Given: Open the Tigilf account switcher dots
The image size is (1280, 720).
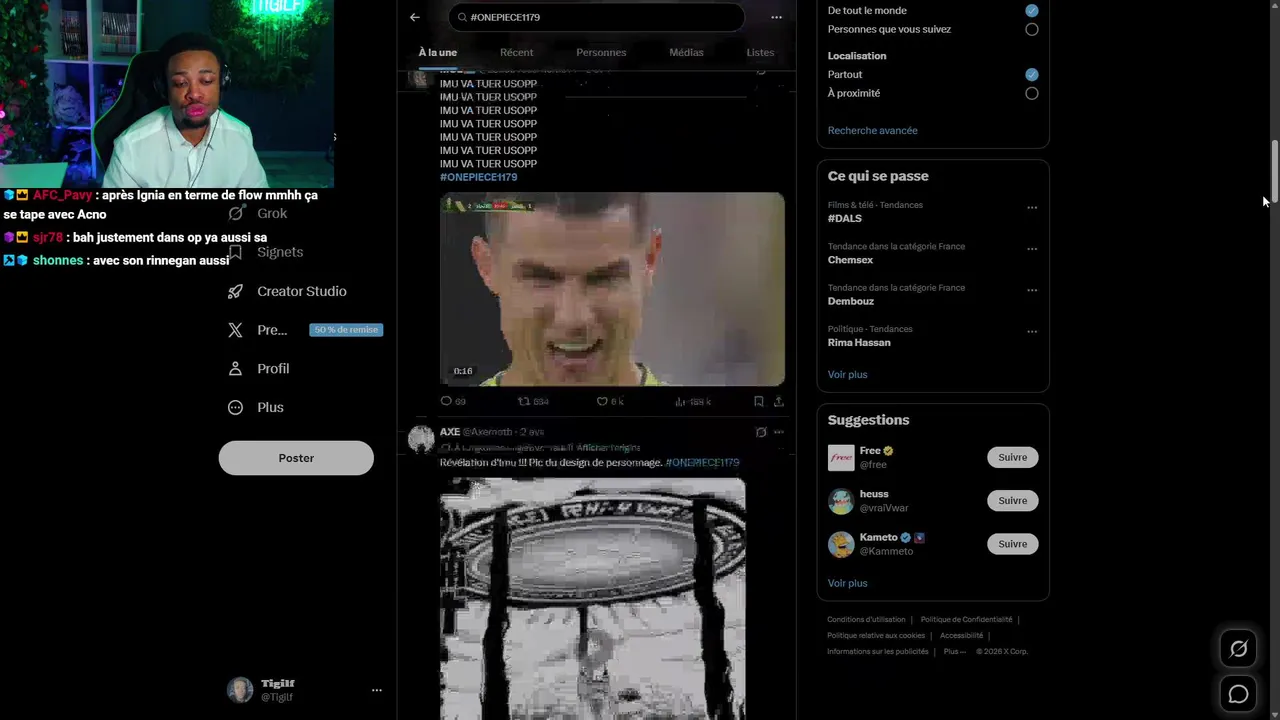Looking at the screenshot, I should [x=377, y=690].
